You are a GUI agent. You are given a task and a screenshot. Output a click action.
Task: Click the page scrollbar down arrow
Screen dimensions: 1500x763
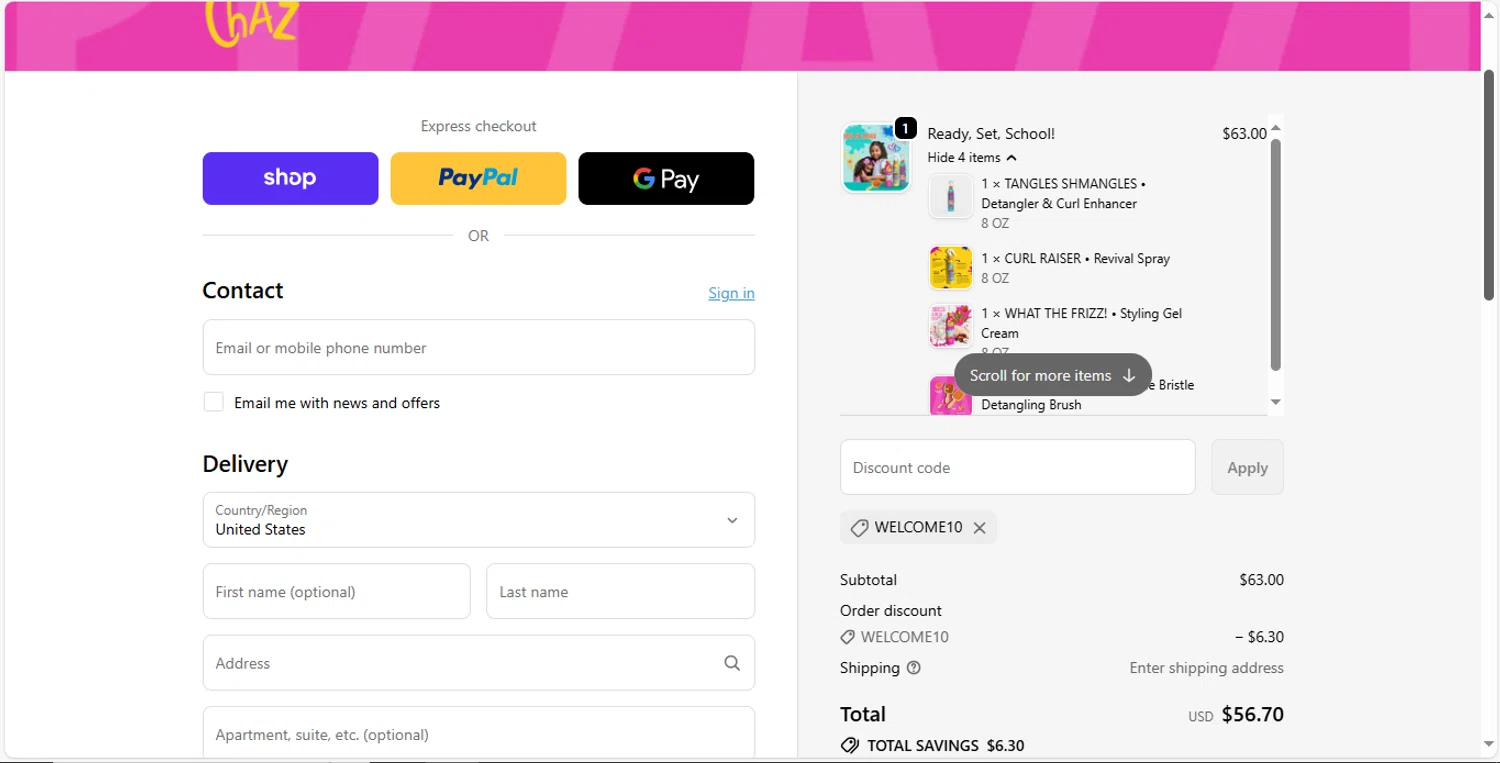[1489, 745]
